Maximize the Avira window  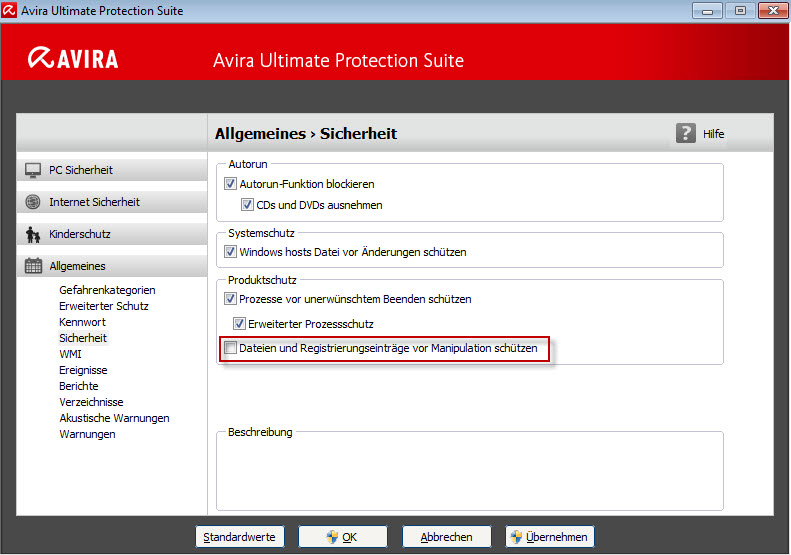[x=740, y=11]
